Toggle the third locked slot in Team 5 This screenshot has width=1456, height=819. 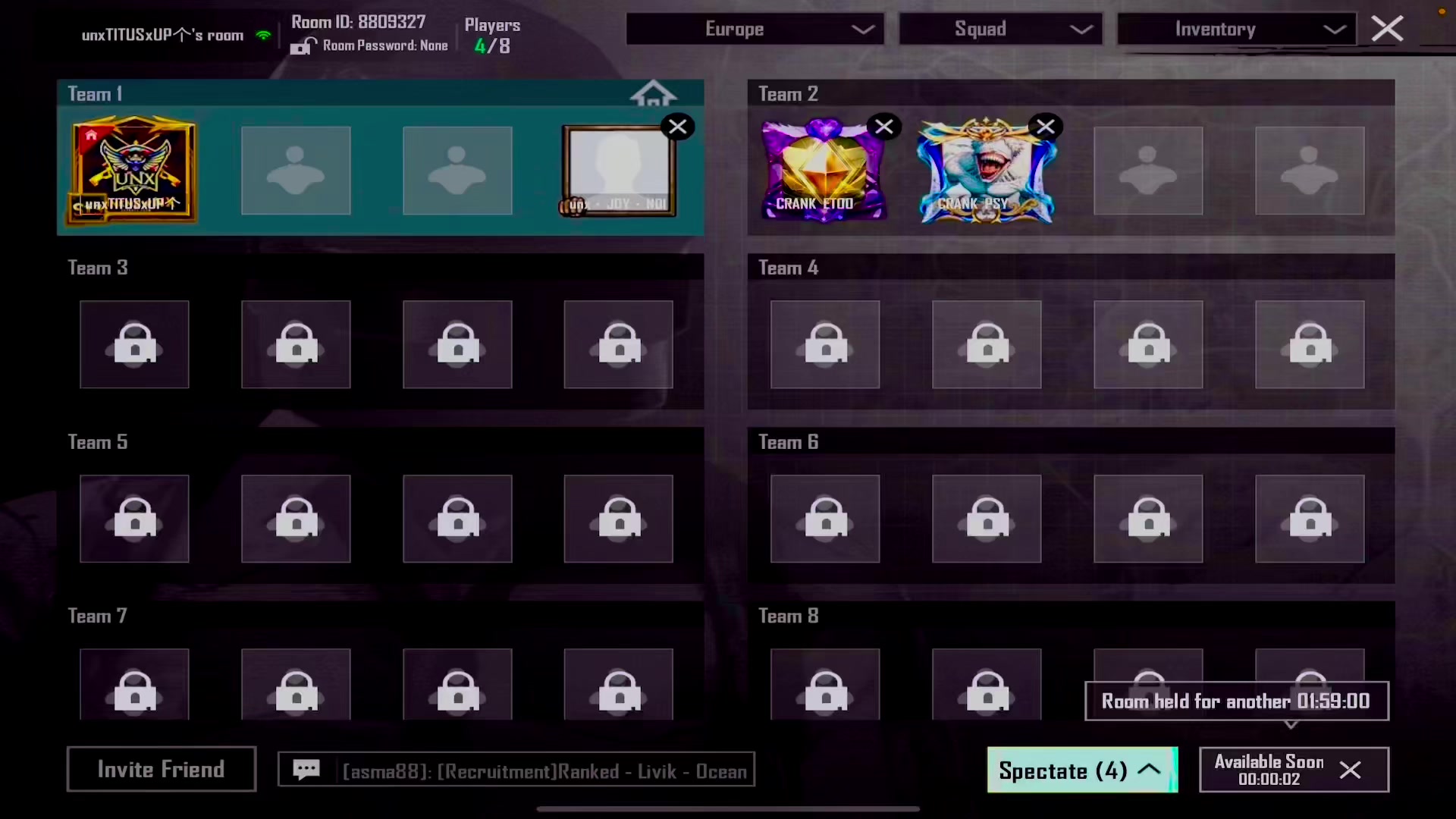(x=457, y=519)
